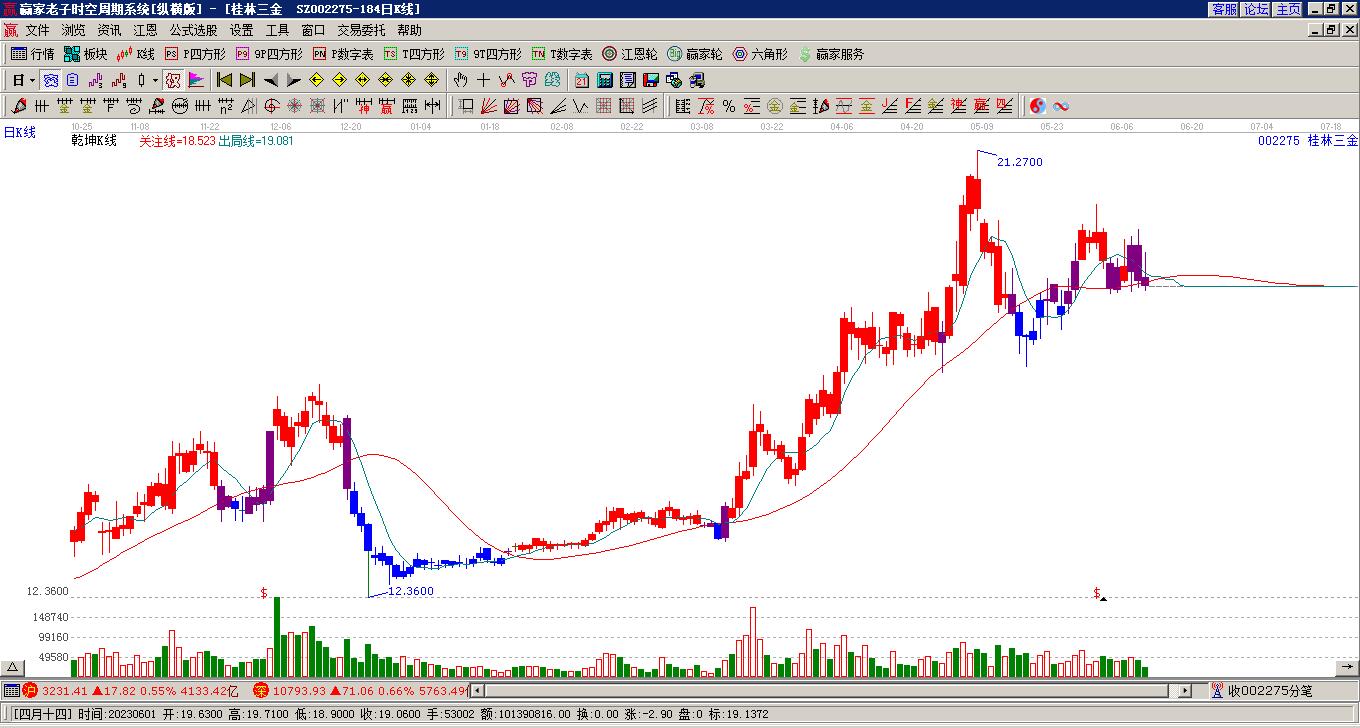
Task: Select the red fan lines tool
Action: (488, 106)
